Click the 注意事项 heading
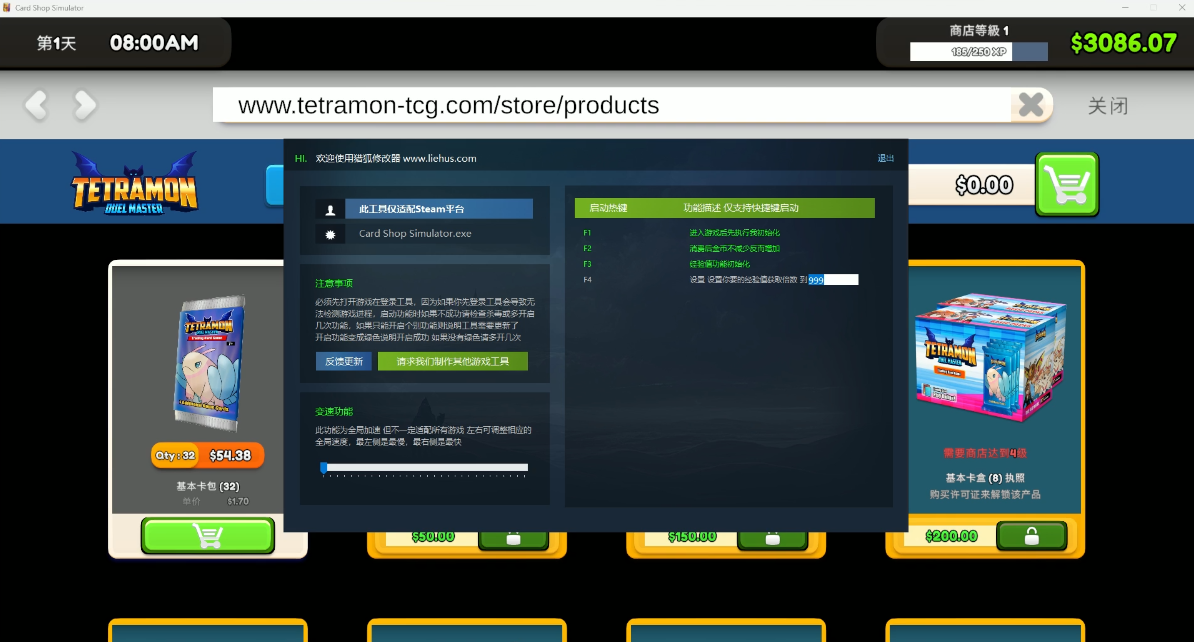1194x642 pixels. pos(334,283)
